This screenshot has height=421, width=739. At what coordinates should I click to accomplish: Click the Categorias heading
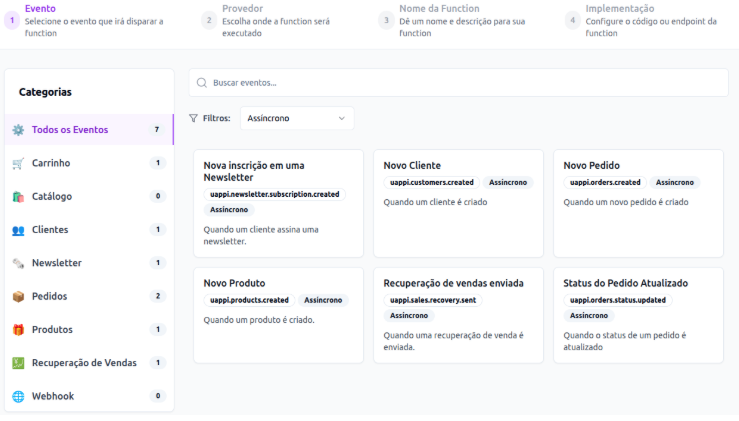[45, 92]
